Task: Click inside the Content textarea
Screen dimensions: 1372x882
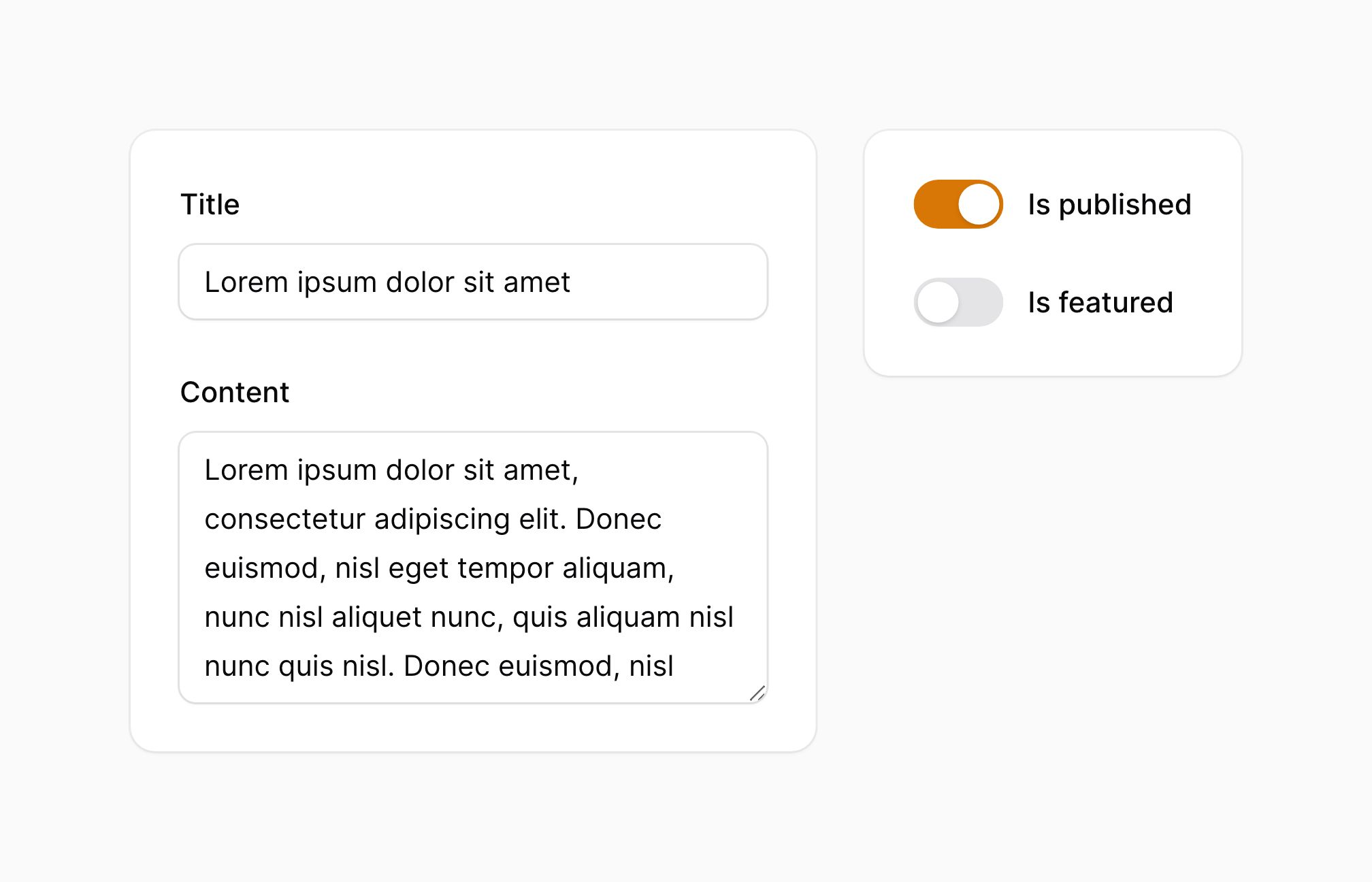Action: tap(473, 568)
